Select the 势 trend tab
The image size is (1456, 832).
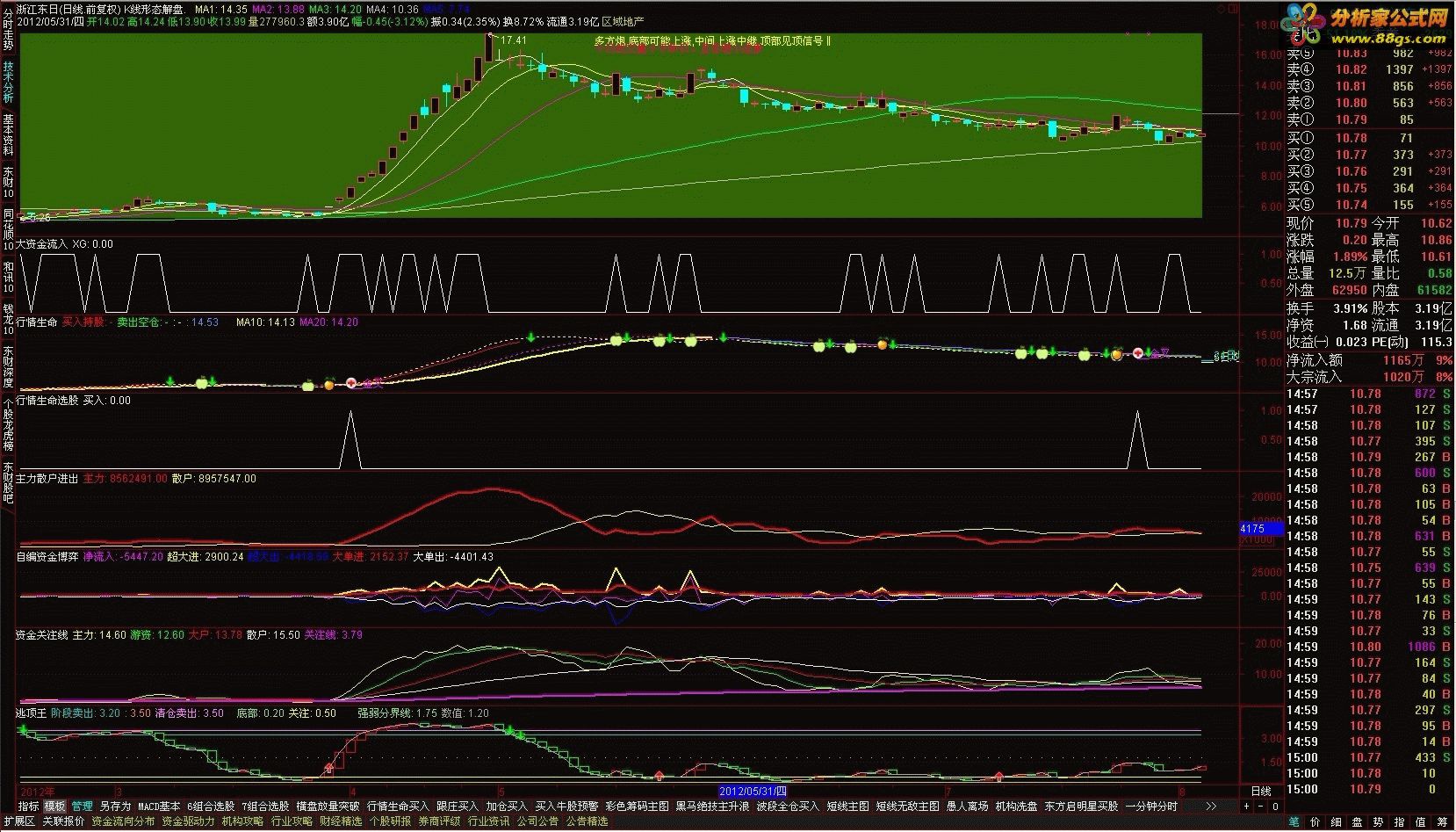(x=1379, y=822)
